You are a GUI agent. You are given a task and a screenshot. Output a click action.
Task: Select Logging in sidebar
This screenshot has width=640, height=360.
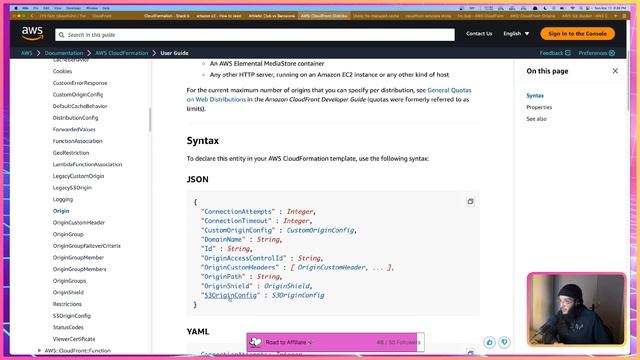[x=63, y=200]
